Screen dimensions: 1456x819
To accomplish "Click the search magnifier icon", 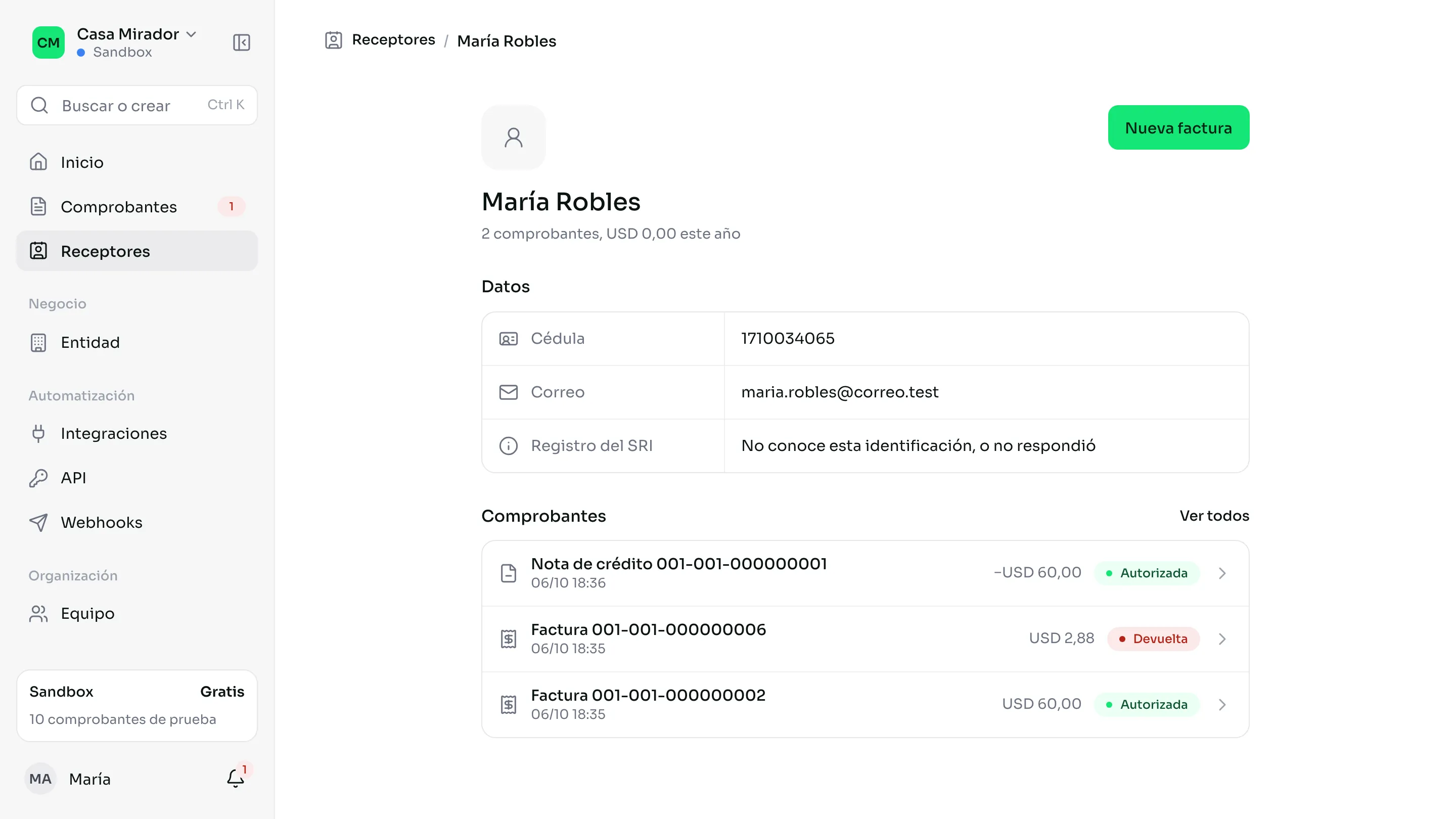I will click(x=39, y=105).
